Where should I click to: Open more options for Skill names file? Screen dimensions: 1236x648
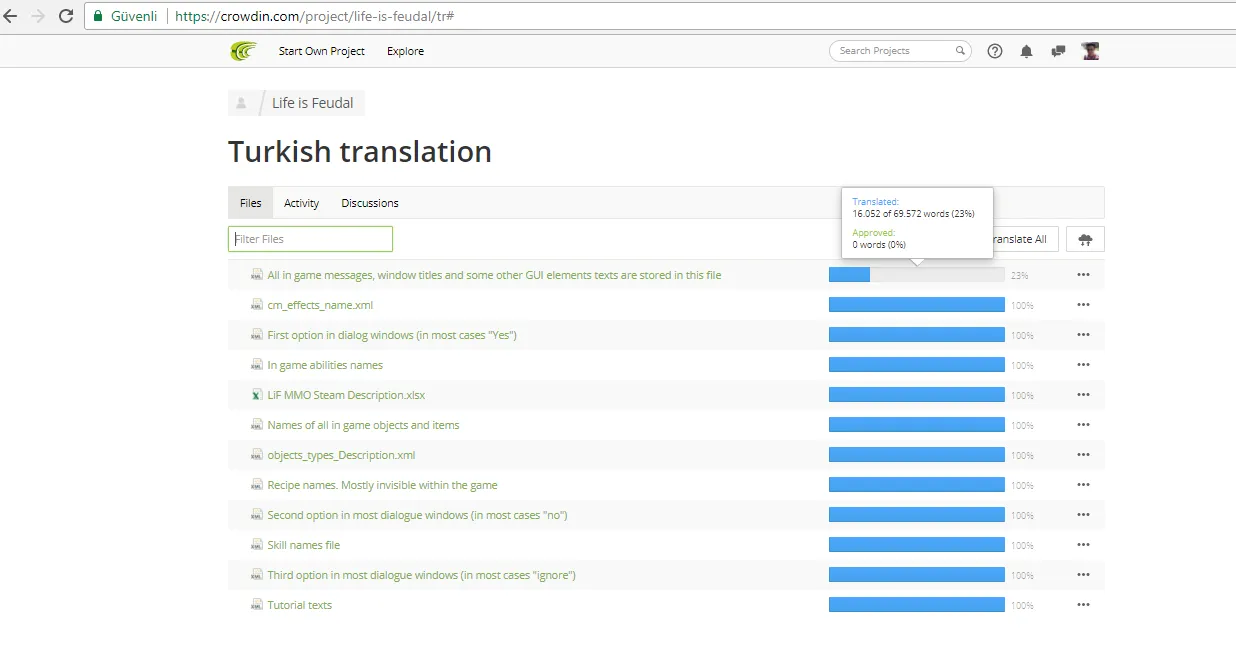(1083, 545)
